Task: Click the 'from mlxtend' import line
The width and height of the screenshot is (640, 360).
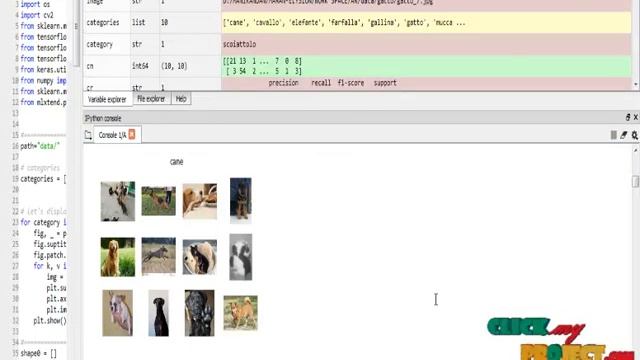Action: pos(43,102)
